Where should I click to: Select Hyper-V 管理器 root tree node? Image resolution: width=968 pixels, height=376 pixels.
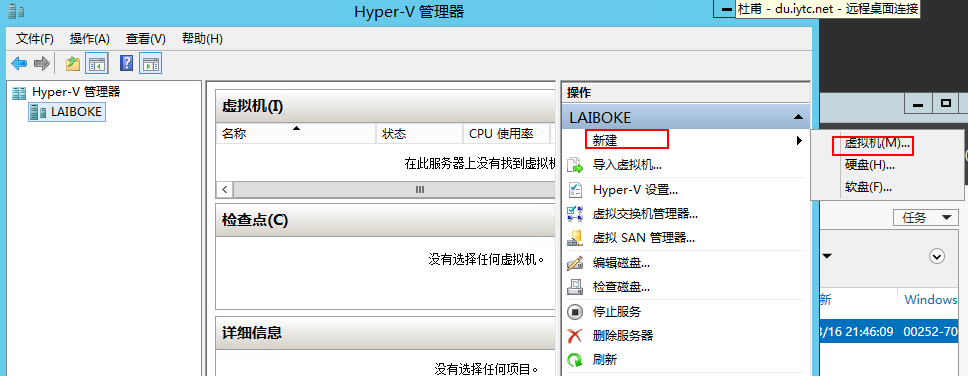click(x=76, y=92)
